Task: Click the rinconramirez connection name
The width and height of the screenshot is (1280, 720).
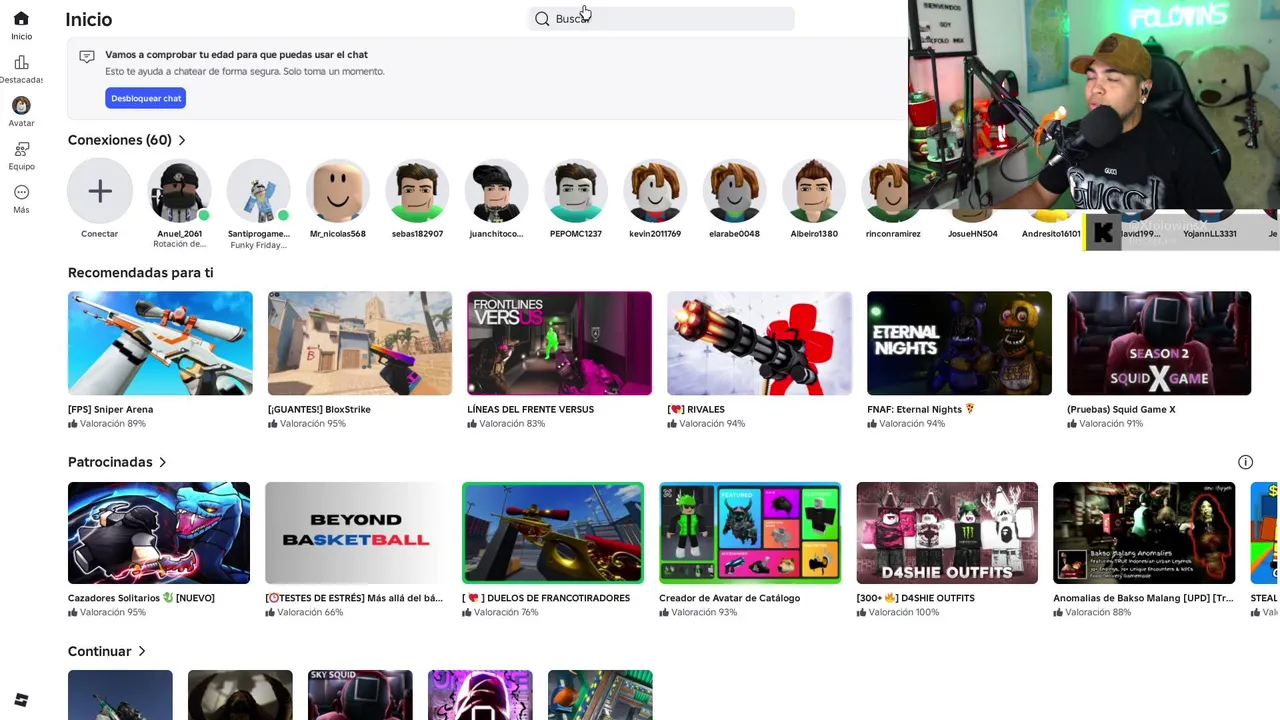Action: (x=893, y=234)
